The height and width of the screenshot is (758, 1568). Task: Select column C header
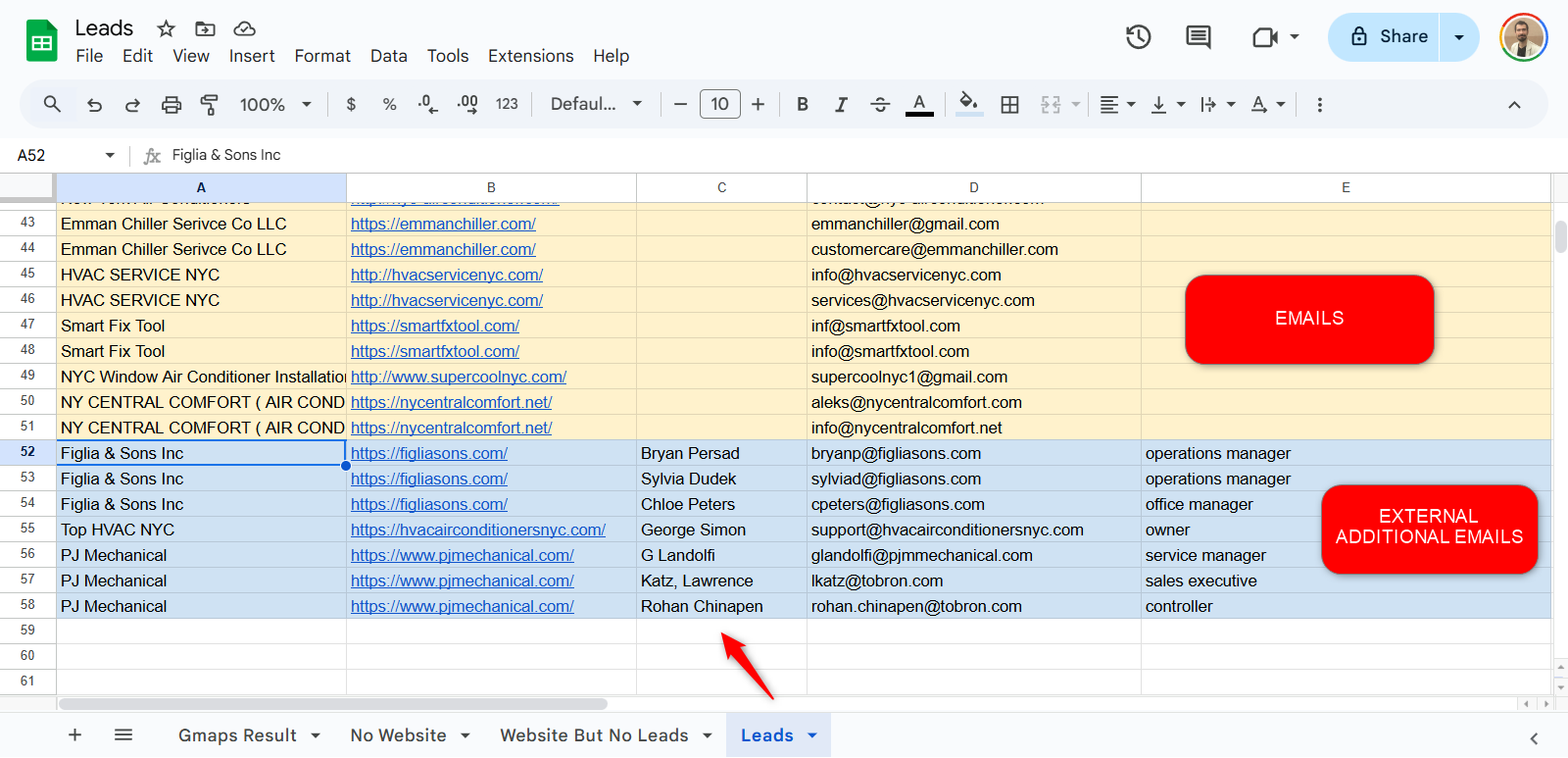click(x=721, y=187)
